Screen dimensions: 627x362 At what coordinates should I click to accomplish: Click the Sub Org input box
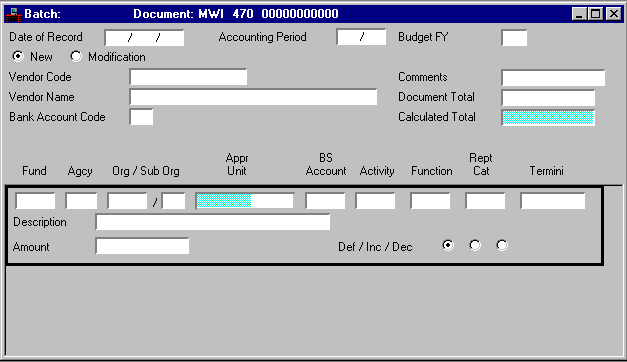point(174,201)
